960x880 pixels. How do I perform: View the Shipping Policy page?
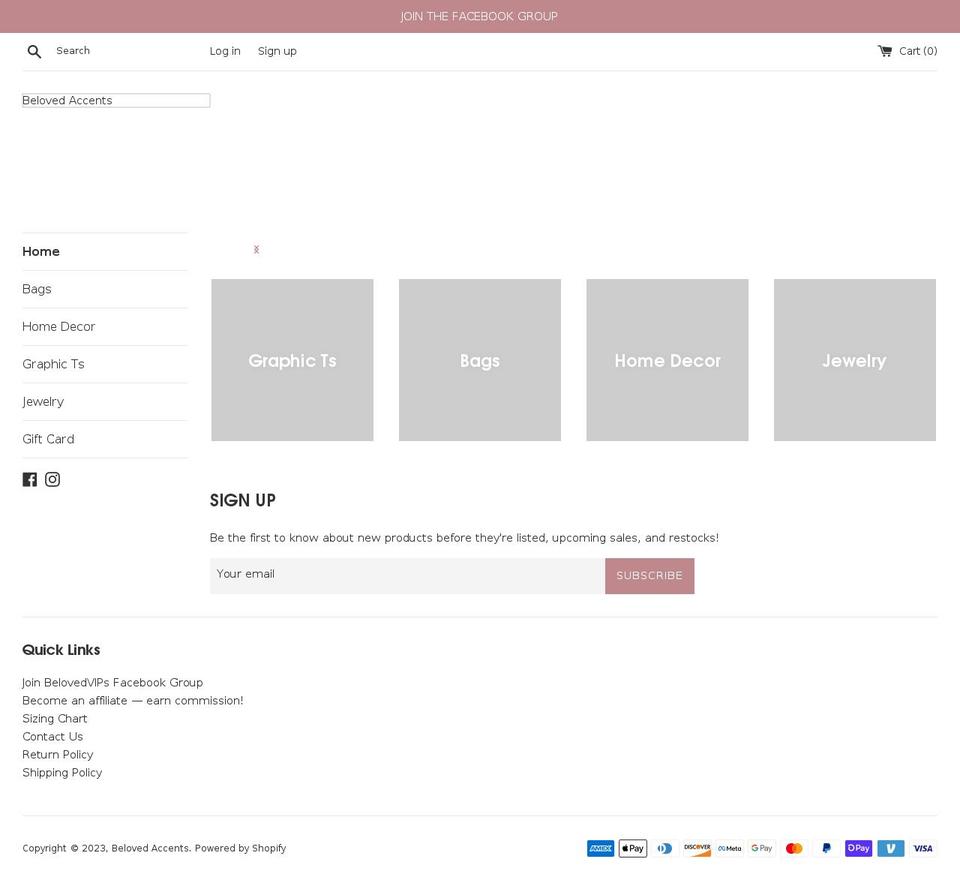(x=62, y=772)
